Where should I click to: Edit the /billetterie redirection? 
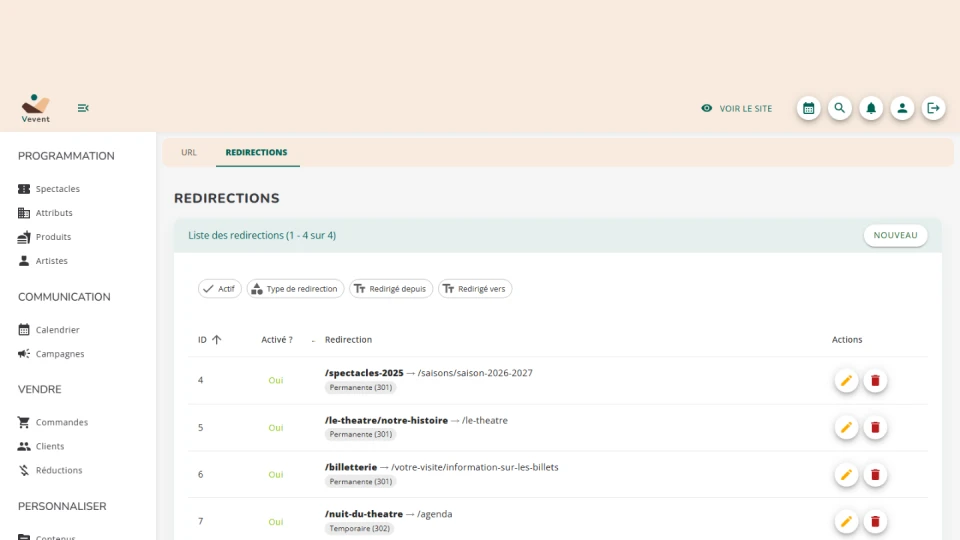click(x=846, y=475)
